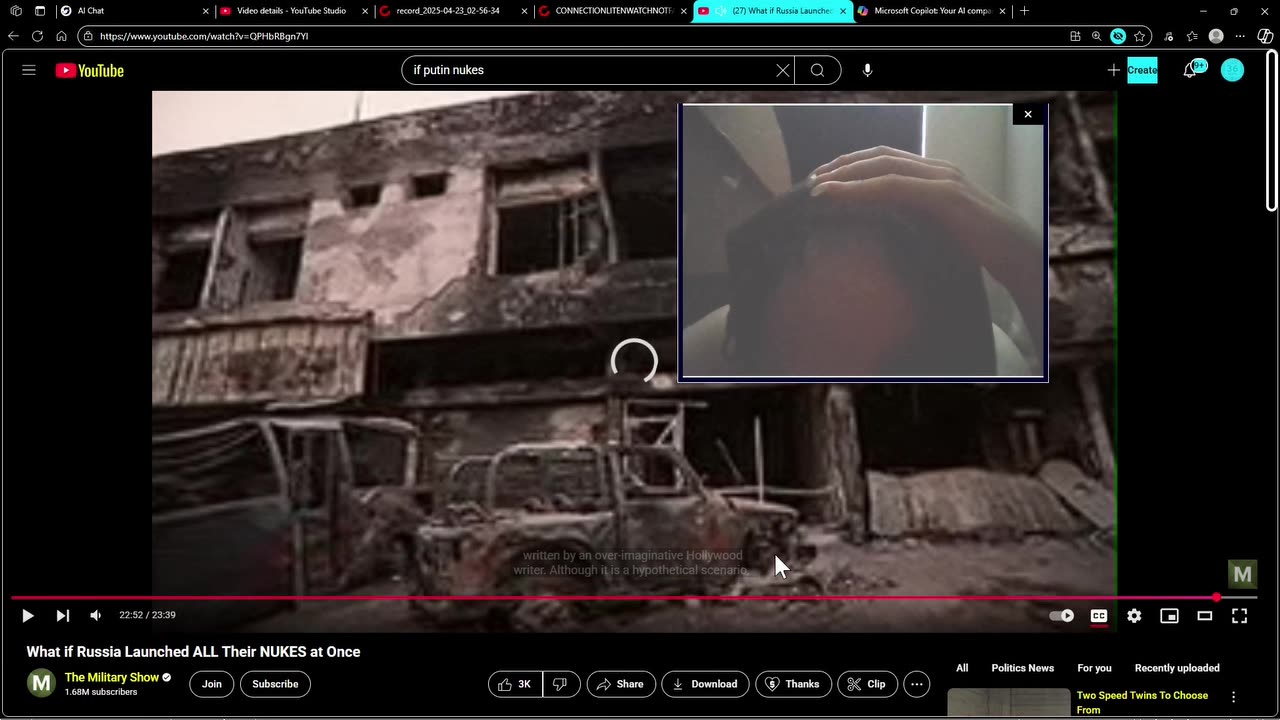Play the video

point(28,616)
